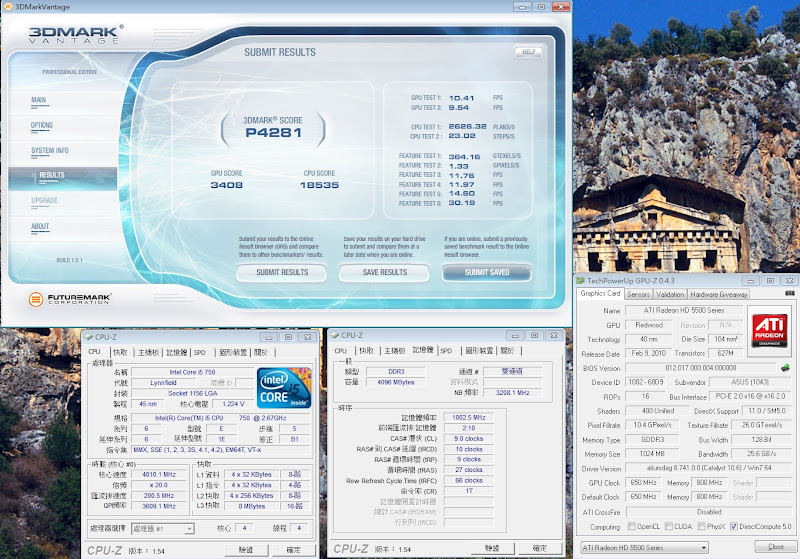Viewport: 800px width, 559px height.
Task: Click the memory size value 4096 MBytes
Action: coord(395,382)
